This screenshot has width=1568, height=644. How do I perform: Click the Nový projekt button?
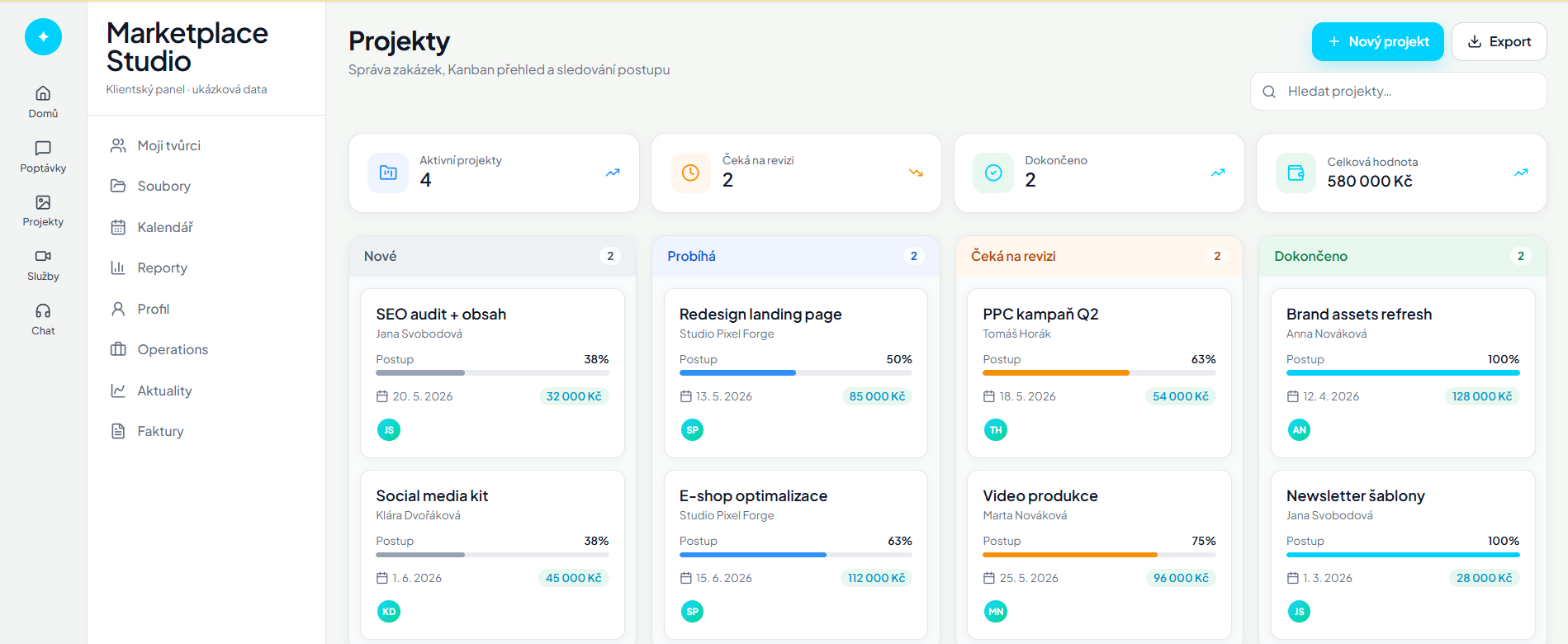(1377, 41)
